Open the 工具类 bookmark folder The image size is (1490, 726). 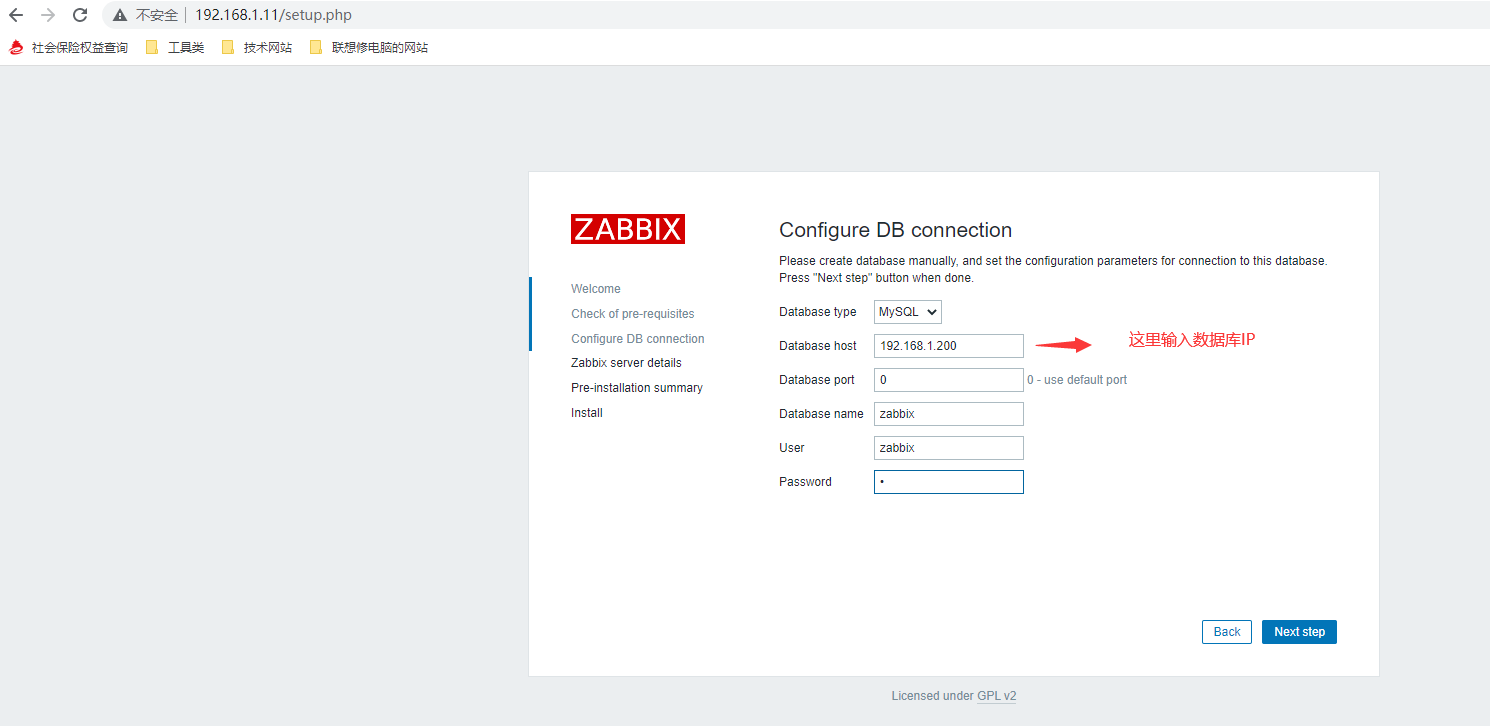tap(175, 47)
